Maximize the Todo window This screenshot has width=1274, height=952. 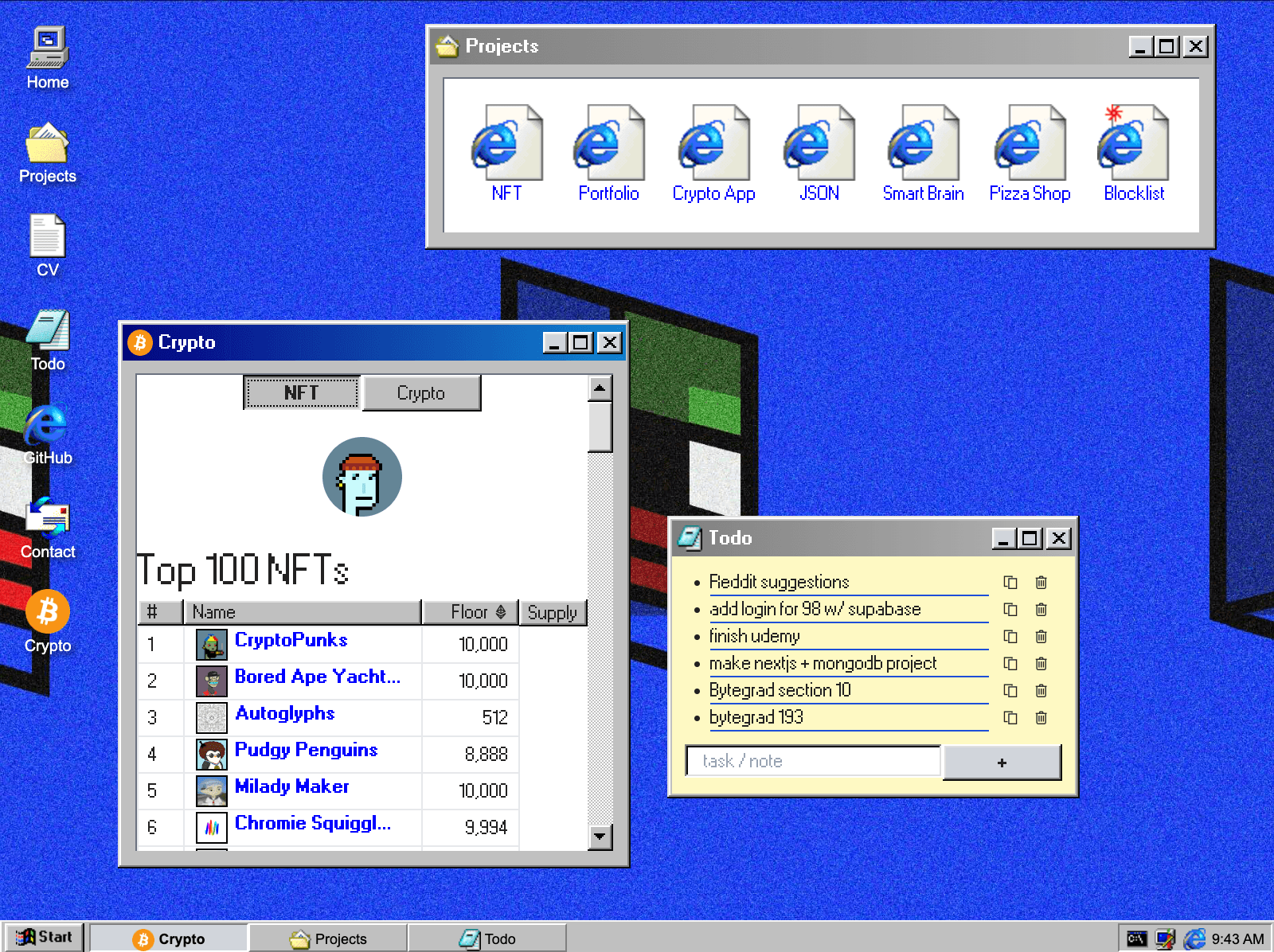click(1030, 539)
